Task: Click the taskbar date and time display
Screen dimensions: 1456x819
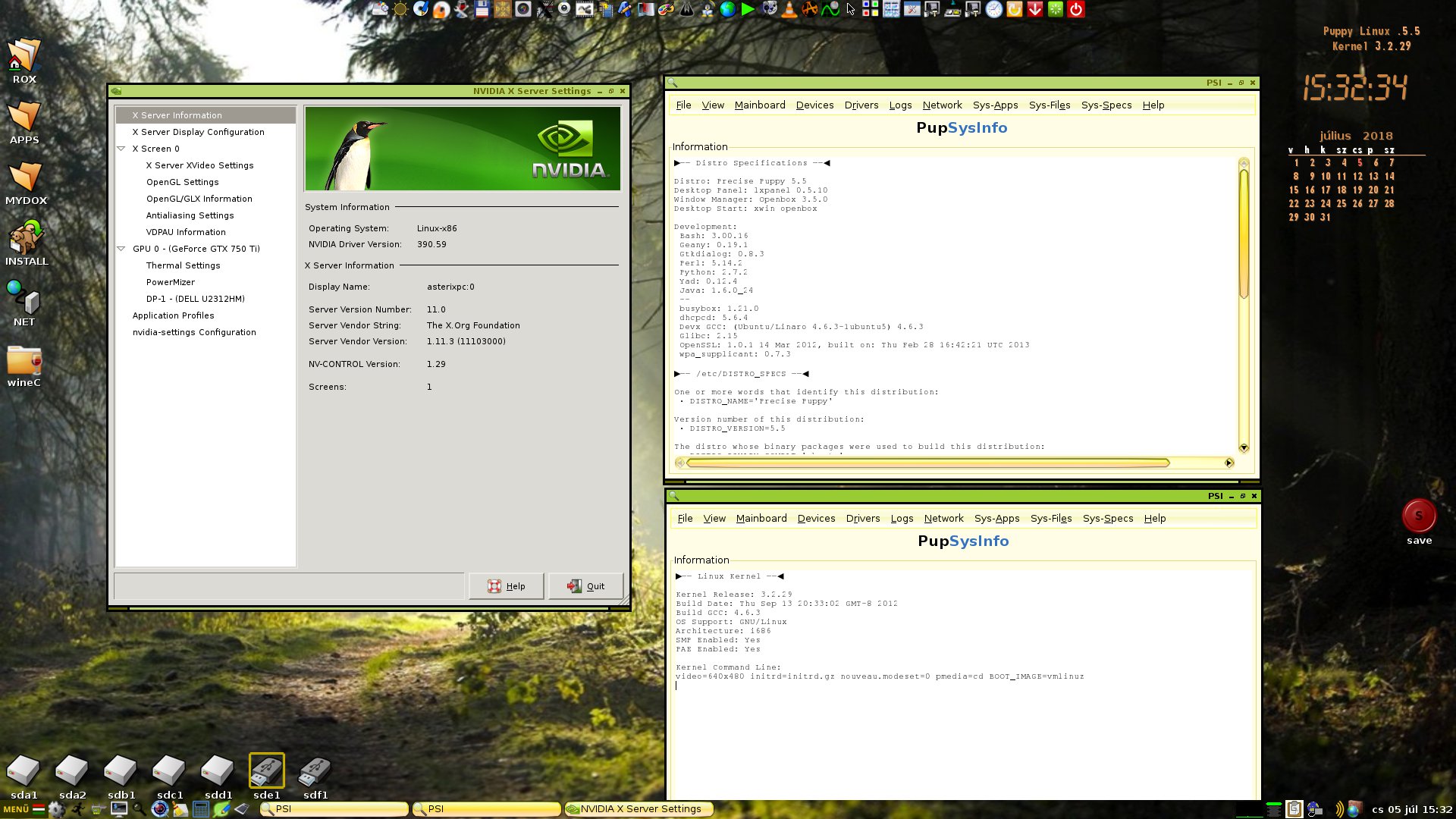Action: [1412, 809]
